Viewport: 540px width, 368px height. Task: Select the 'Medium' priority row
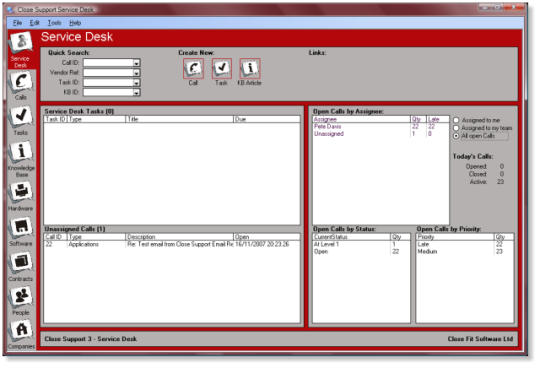coord(465,252)
